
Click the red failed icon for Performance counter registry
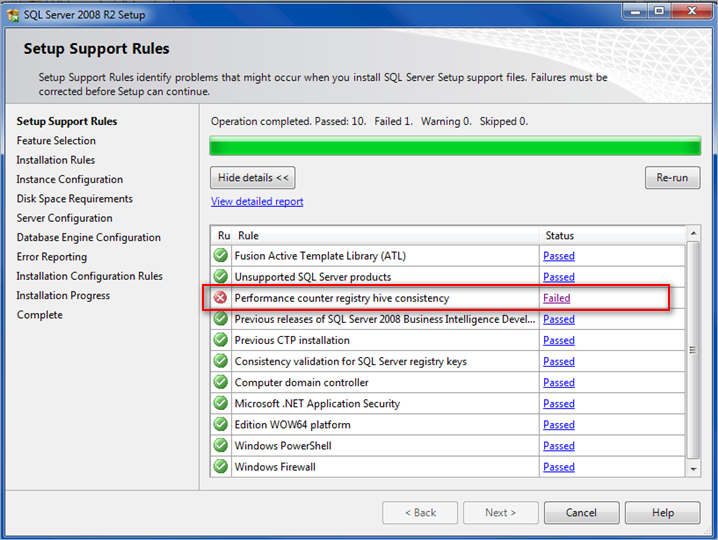point(221,298)
